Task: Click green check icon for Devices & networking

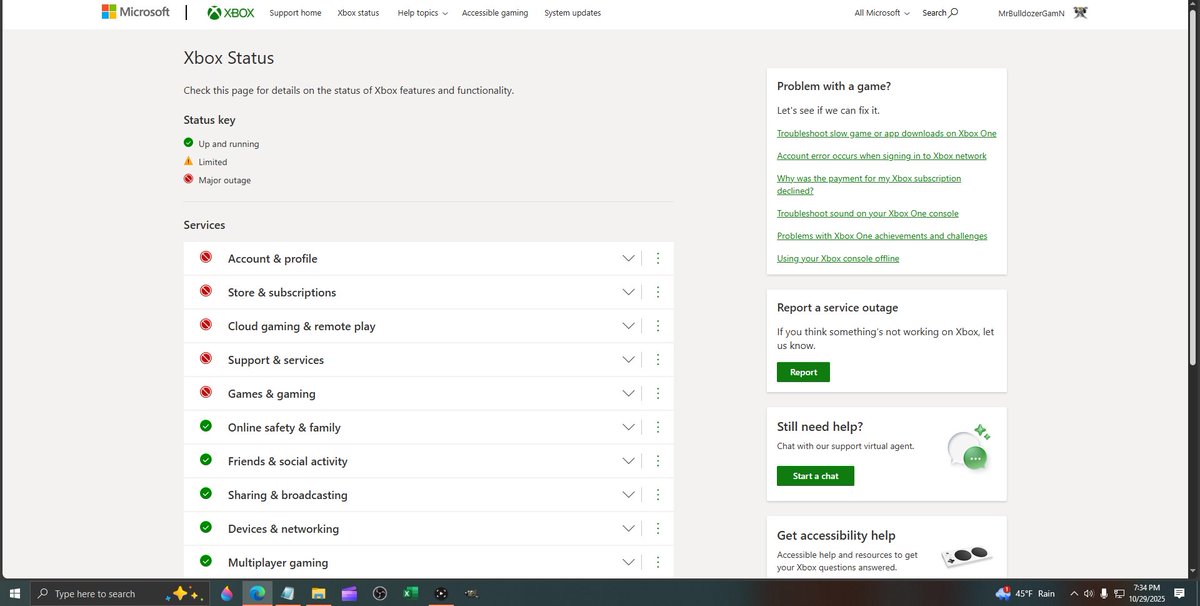Action: pyautogui.click(x=205, y=527)
